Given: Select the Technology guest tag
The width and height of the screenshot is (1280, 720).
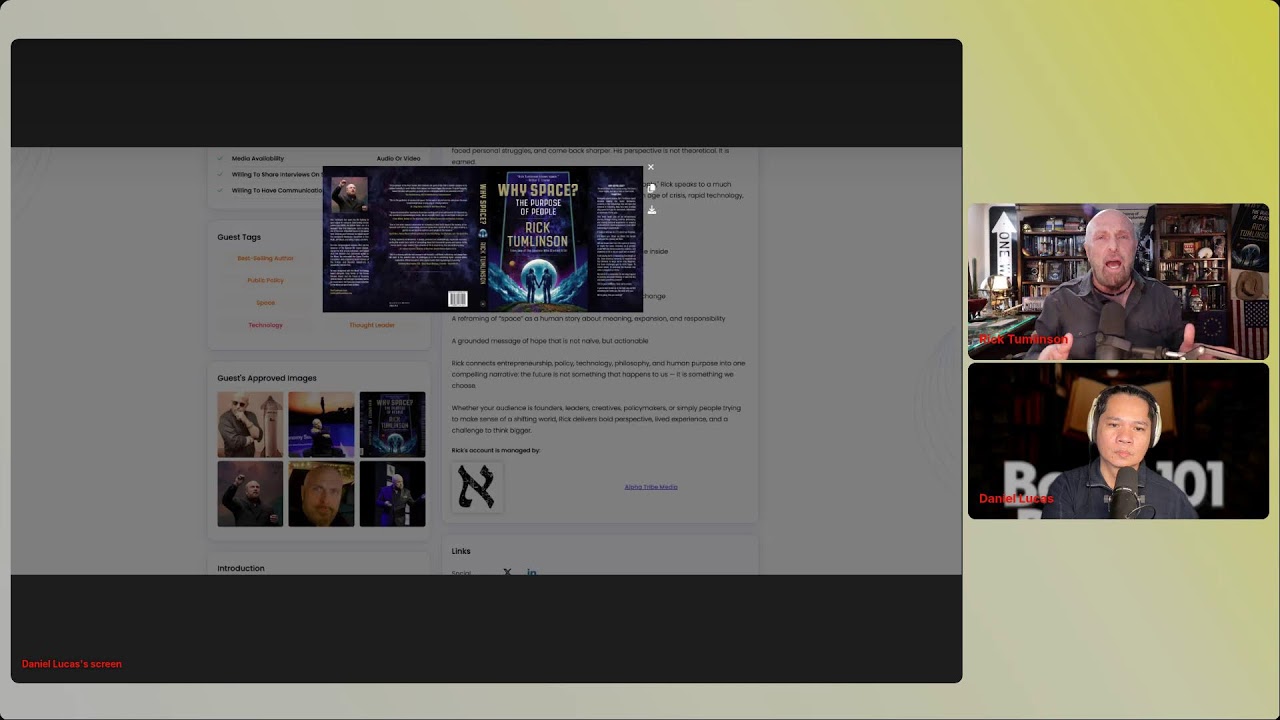Looking at the screenshot, I should pyautogui.click(x=265, y=325).
